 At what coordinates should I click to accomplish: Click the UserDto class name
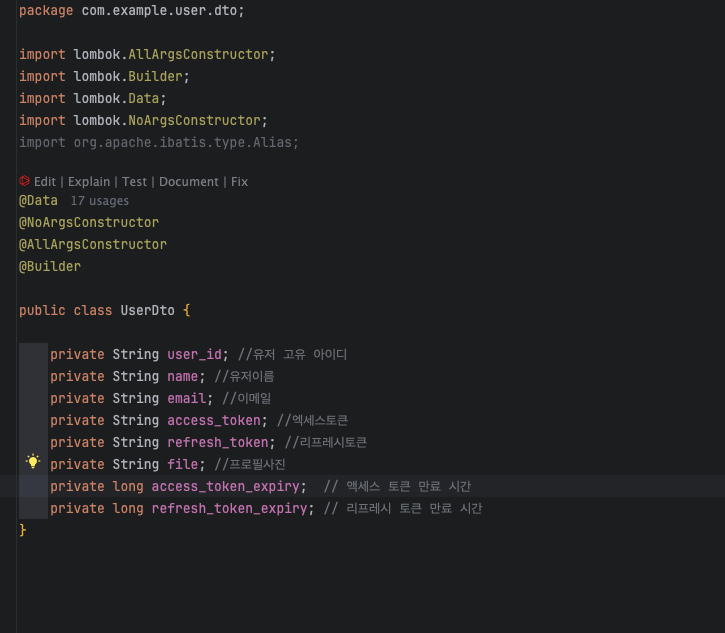[x=147, y=310]
